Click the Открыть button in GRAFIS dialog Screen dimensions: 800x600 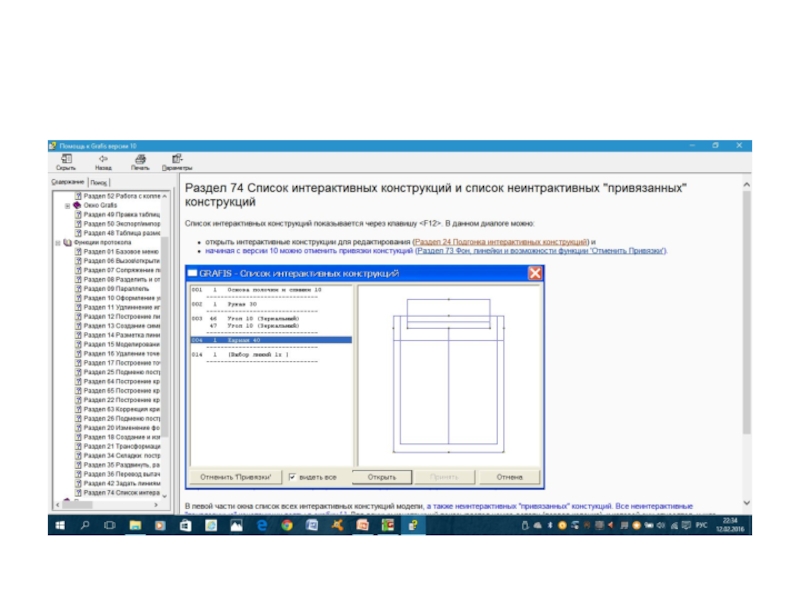(382, 477)
